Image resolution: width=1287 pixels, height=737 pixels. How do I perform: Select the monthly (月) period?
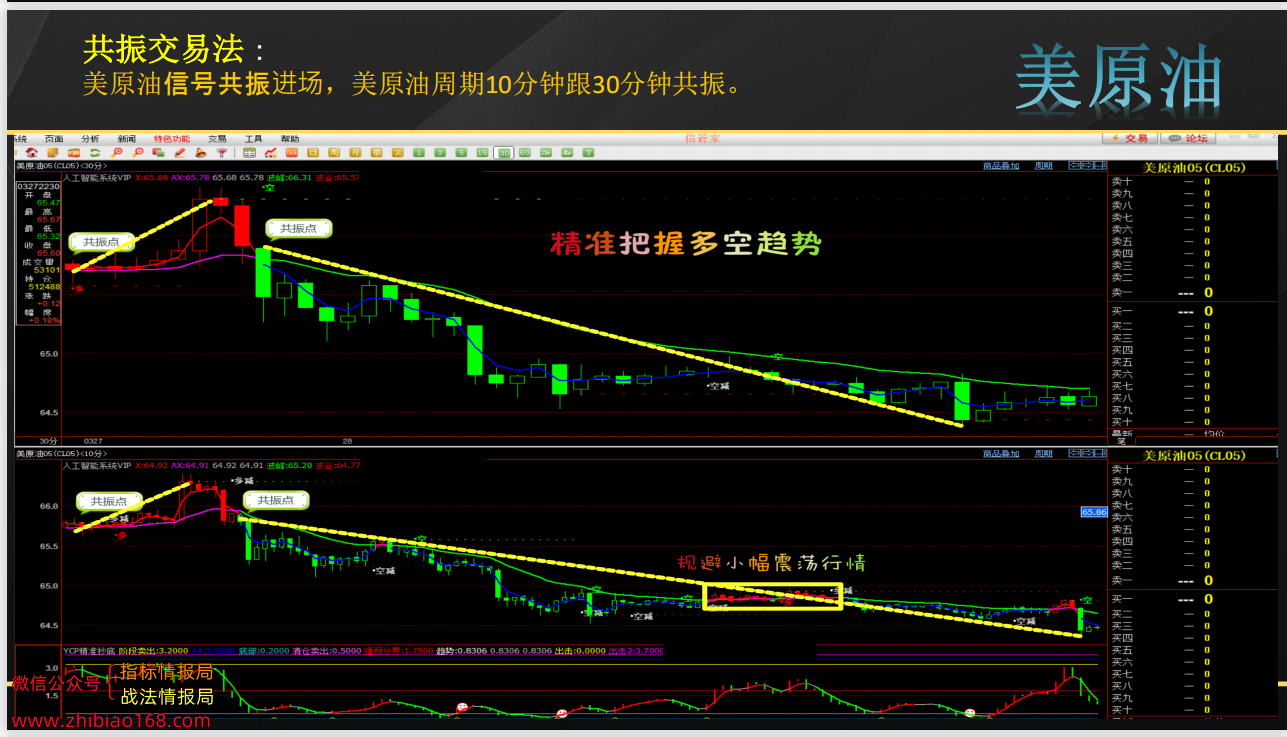pos(356,153)
